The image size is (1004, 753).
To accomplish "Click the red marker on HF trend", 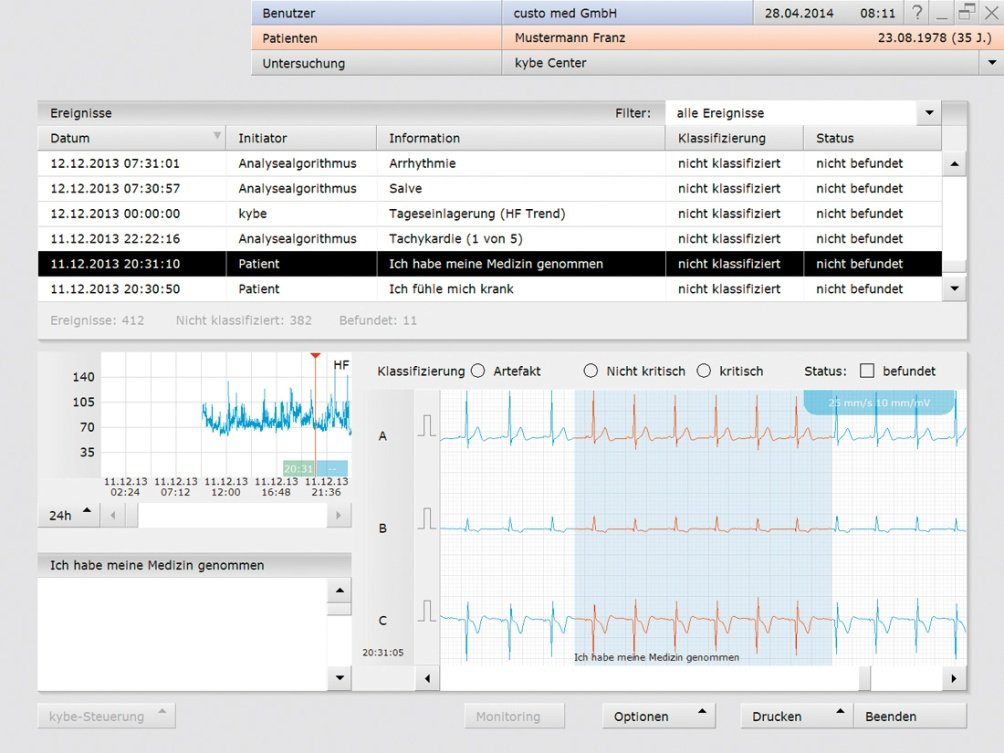I will [315, 356].
